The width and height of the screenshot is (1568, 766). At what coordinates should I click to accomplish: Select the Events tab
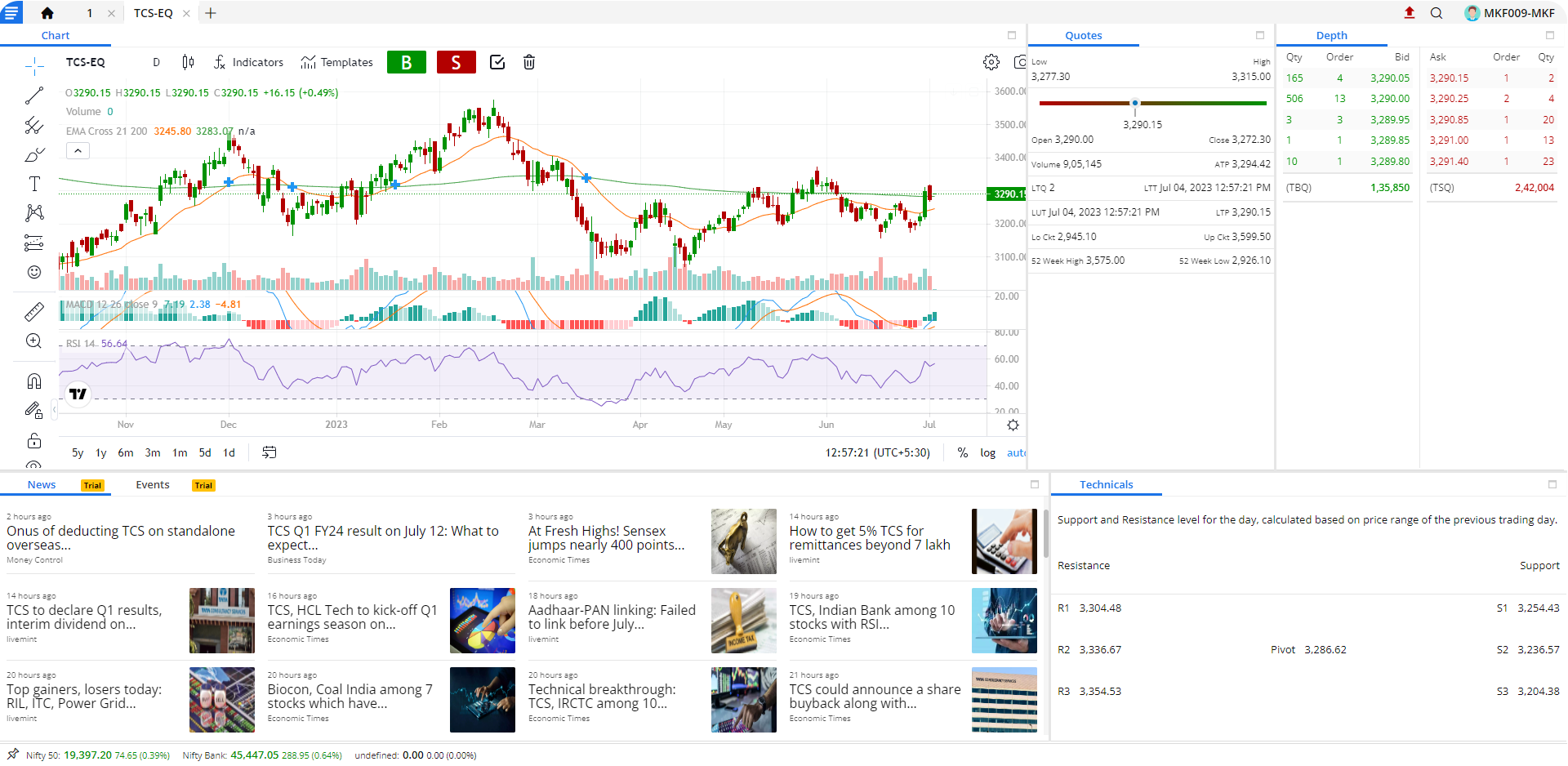click(153, 484)
